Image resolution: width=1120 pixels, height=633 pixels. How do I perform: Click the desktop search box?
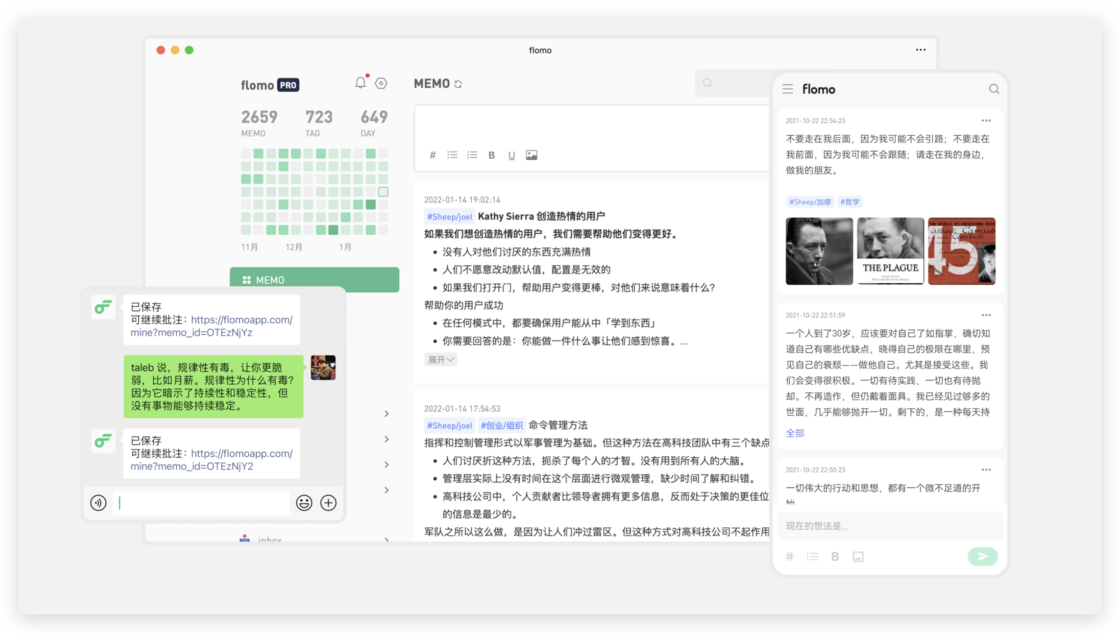734,83
